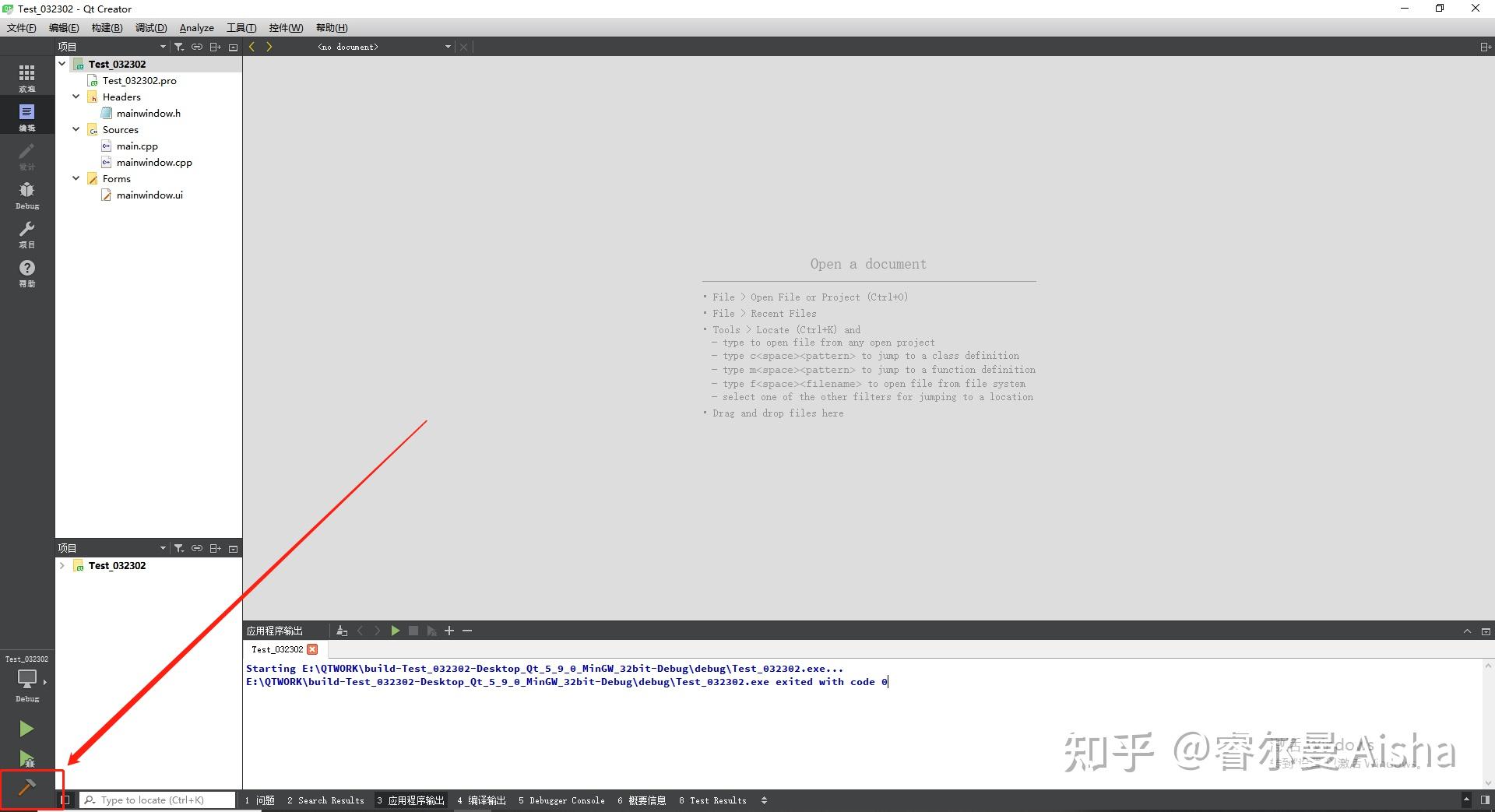This screenshot has height=812, width=1495.
Task: Open output panes list arrows in status bar
Action: click(764, 800)
